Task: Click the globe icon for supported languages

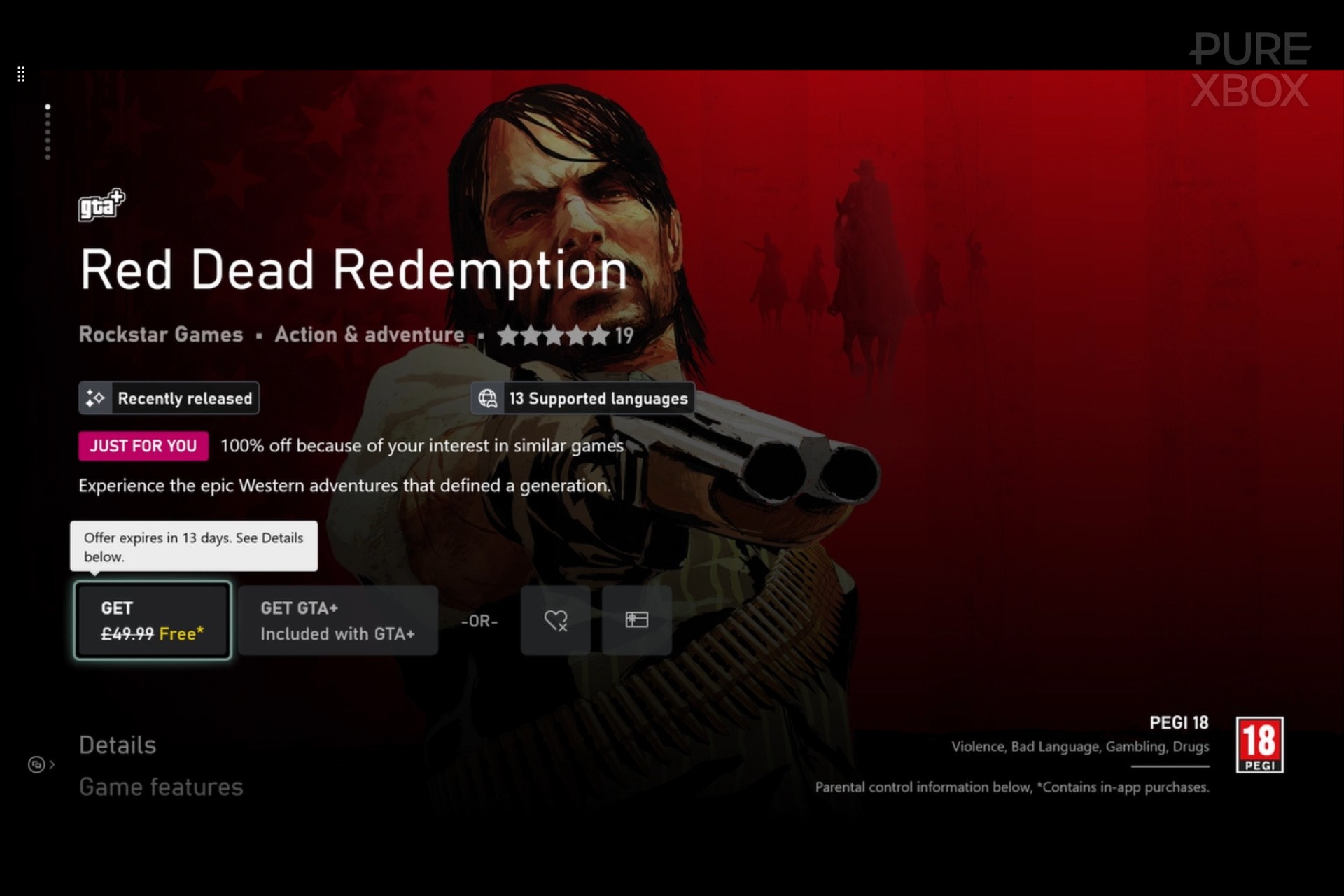Action: tap(488, 398)
